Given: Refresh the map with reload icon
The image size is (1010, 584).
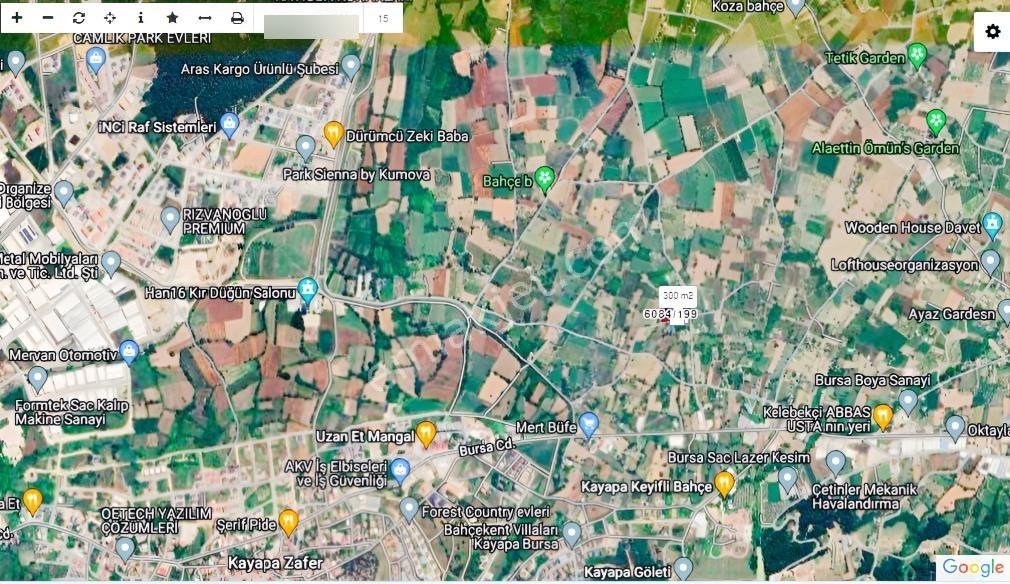Looking at the screenshot, I should (x=79, y=18).
